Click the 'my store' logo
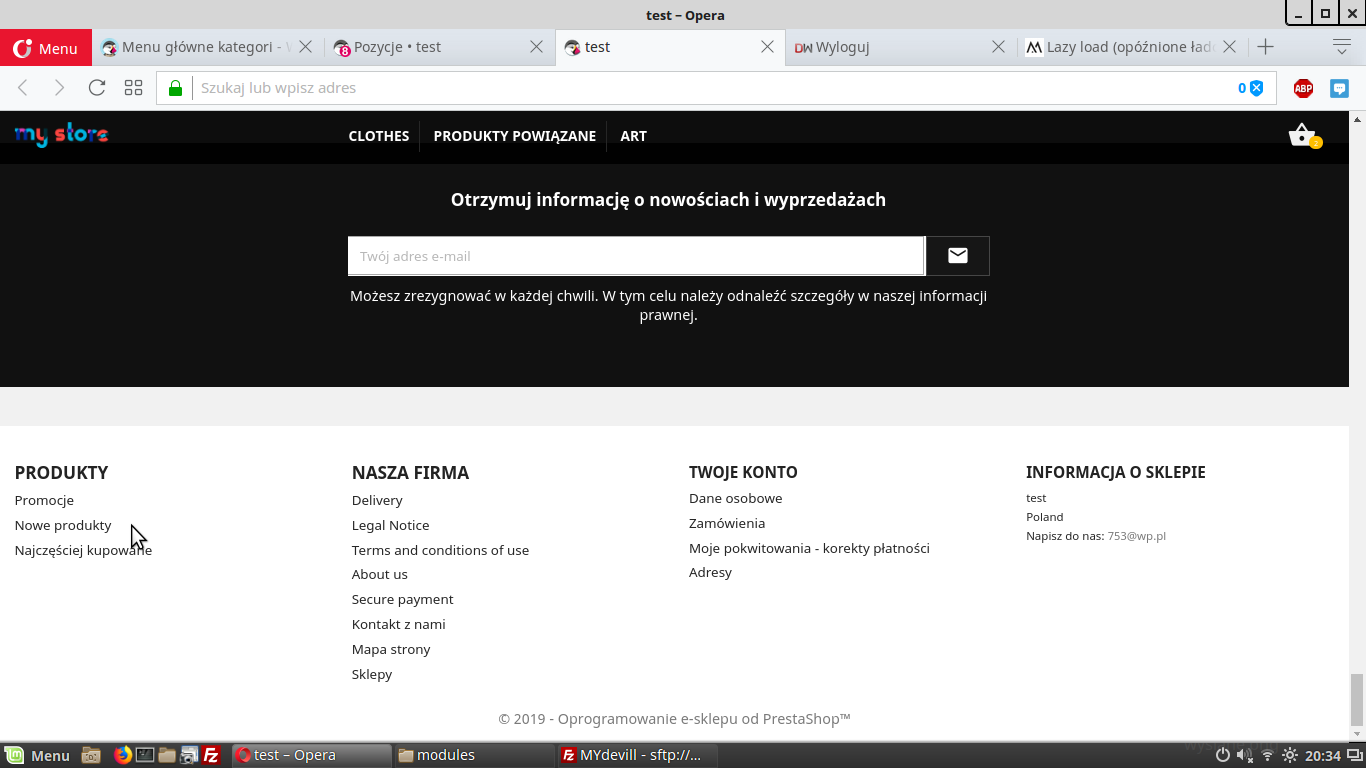Viewport: 1366px width, 768px height. coord(62,135)
